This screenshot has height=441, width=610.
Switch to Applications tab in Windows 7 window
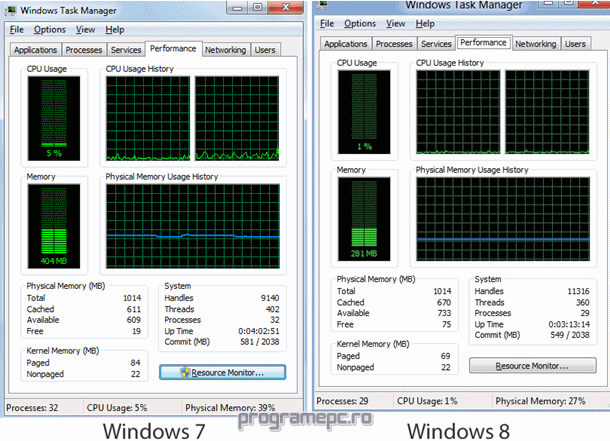pyautogui.click(x=35, y=50)
